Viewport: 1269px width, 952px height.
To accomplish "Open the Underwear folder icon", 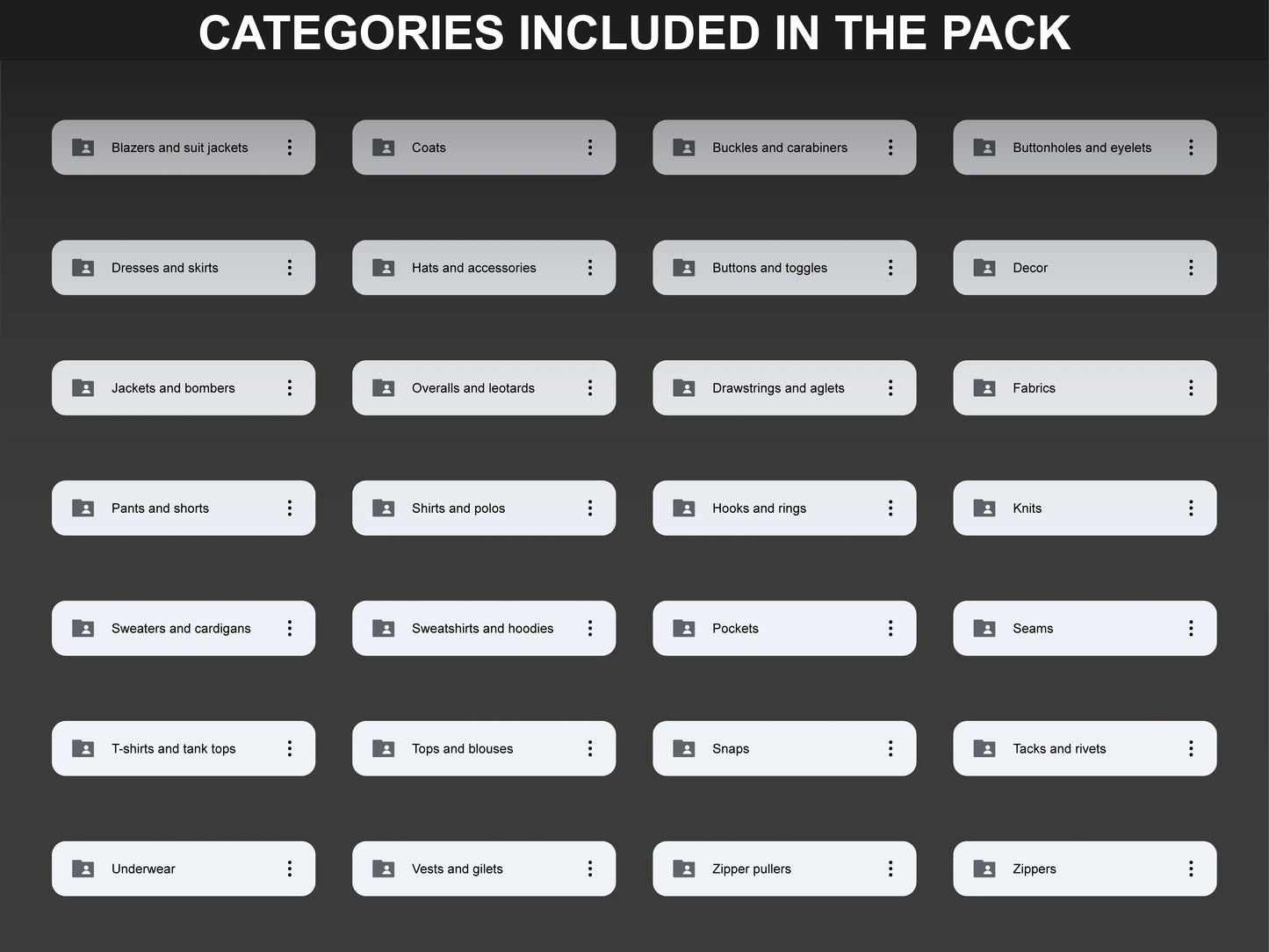I will 83,869.
